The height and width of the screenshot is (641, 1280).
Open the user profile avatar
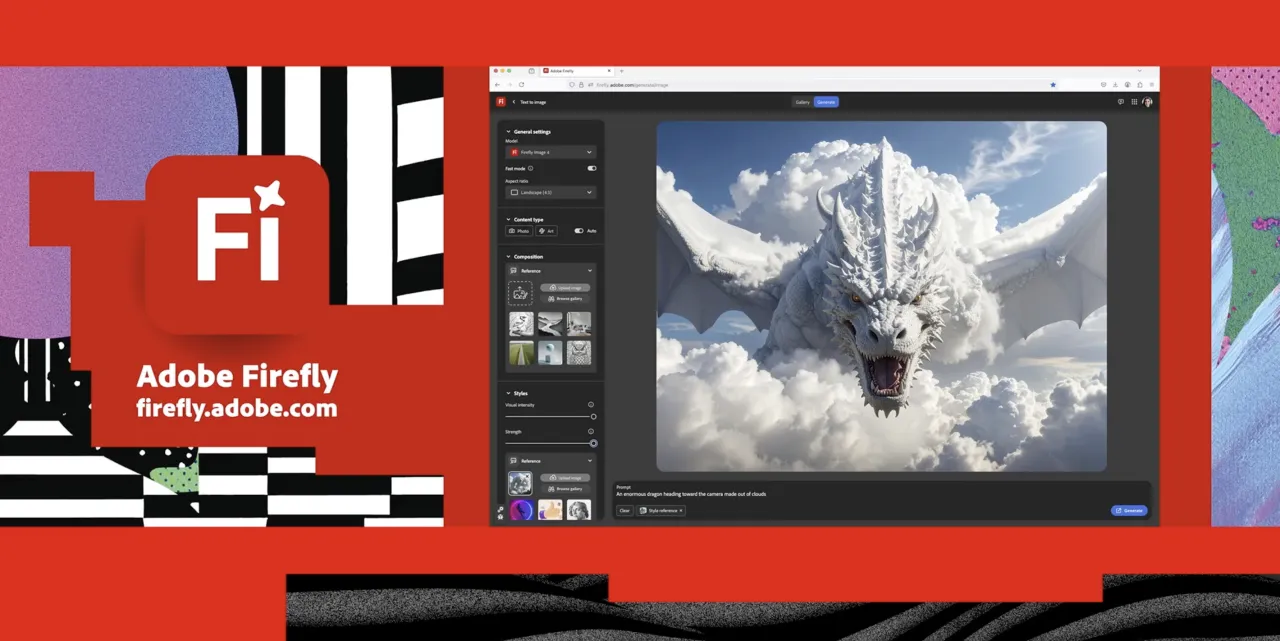coord(1147,102)
